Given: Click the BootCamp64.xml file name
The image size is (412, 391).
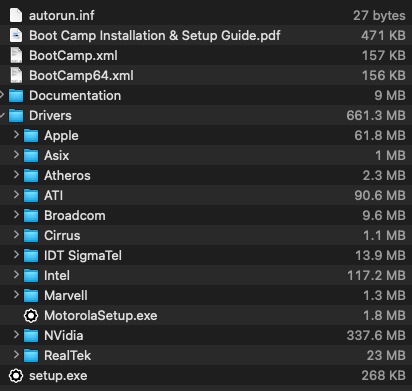Looking at the screenshot, I should click(x=81, y=76).
